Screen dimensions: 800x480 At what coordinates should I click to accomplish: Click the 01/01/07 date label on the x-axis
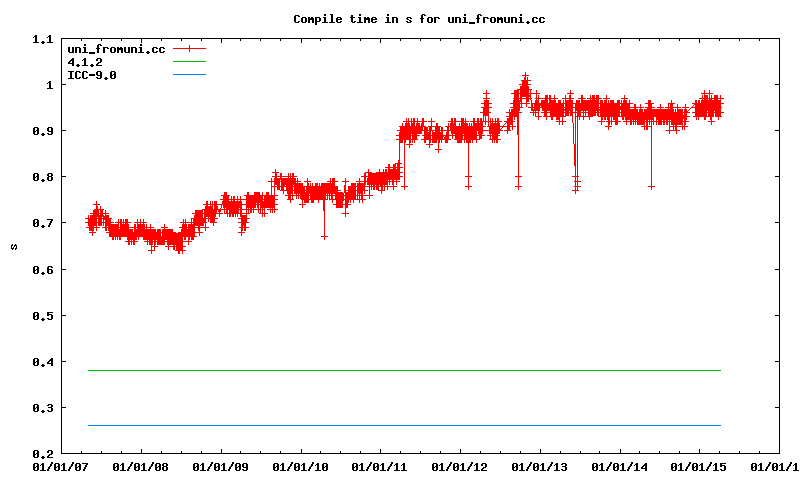coord(60,466)
